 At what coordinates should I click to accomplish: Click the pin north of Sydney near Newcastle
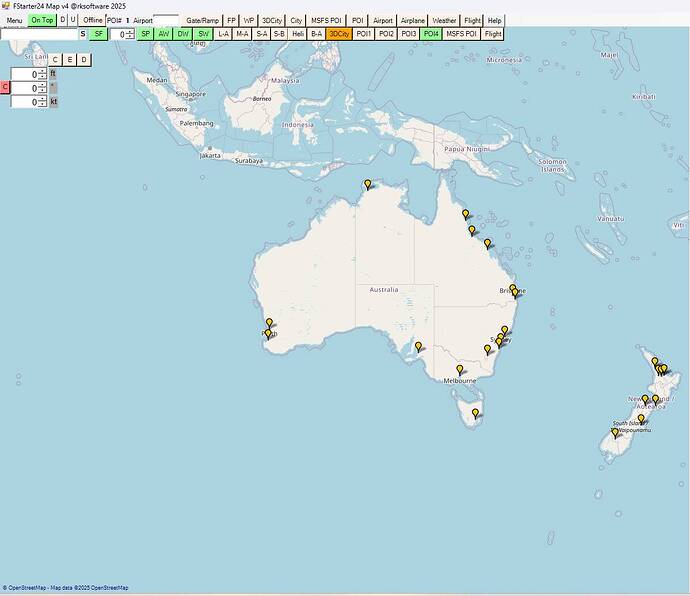click(505, 331)
